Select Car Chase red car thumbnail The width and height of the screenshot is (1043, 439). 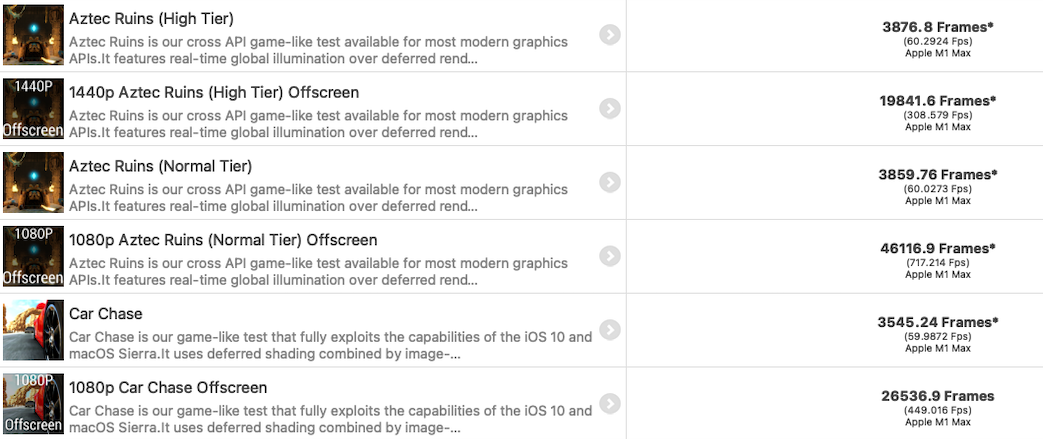(33, 330)
